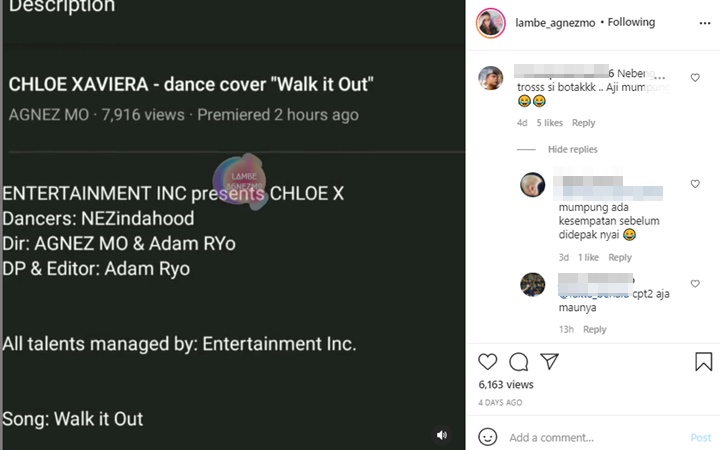Screen dimensions: 720x450
Task: Open the '3d' reply timestamp
Action: [x=564, y=257]
